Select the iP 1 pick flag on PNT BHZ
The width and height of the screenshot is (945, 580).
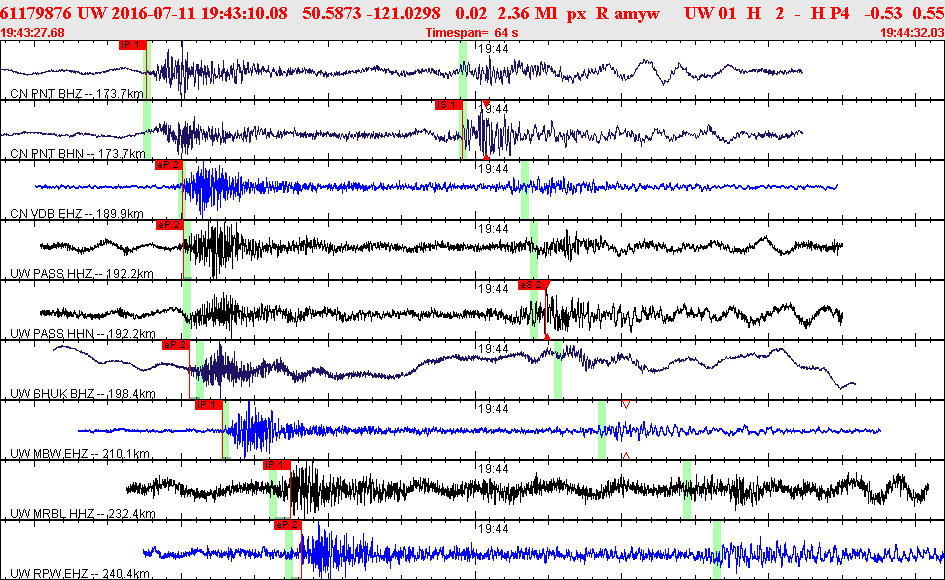(x=133, y=45)
